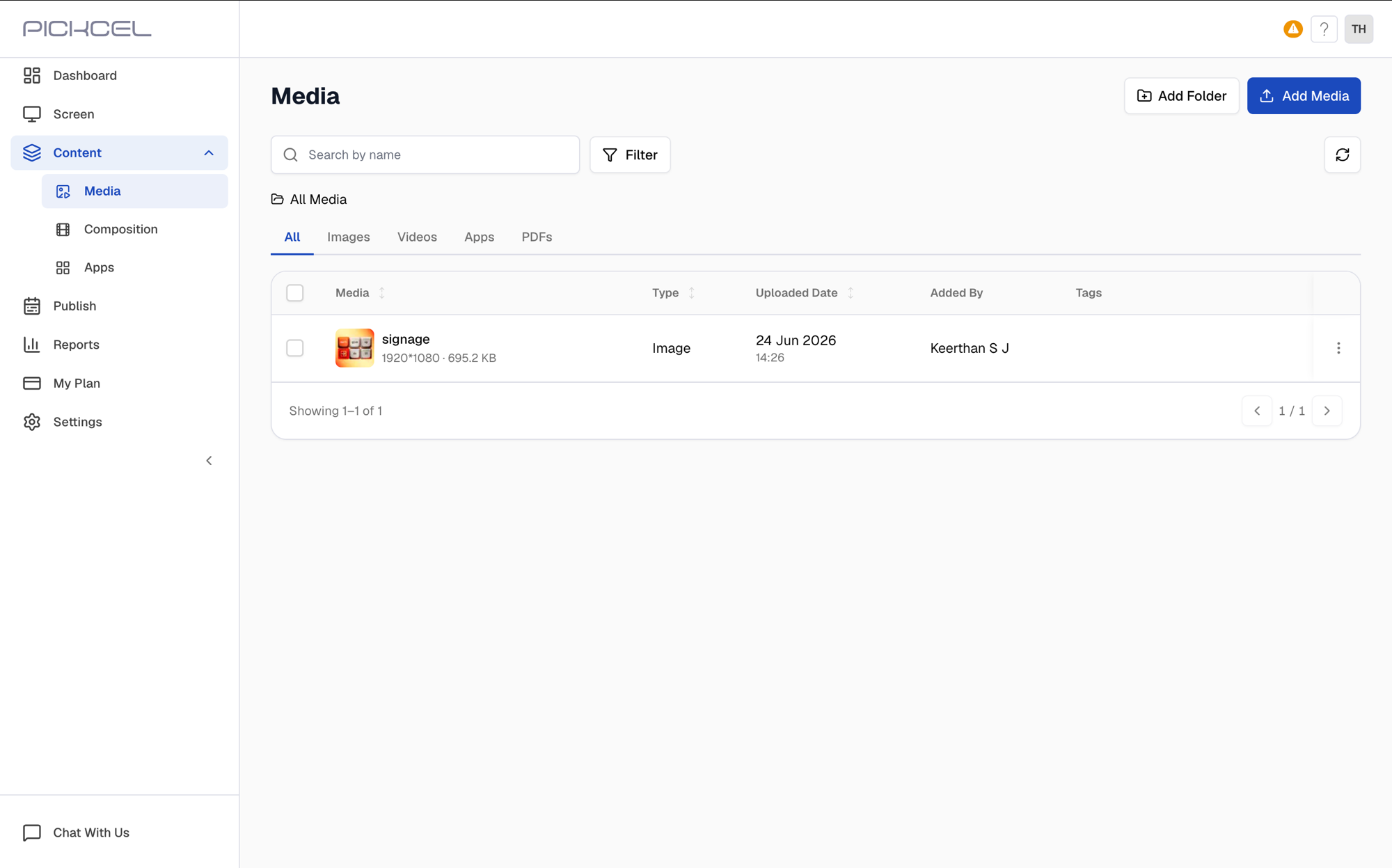
Task: Click the Image type cell
Action: point(671,349)
